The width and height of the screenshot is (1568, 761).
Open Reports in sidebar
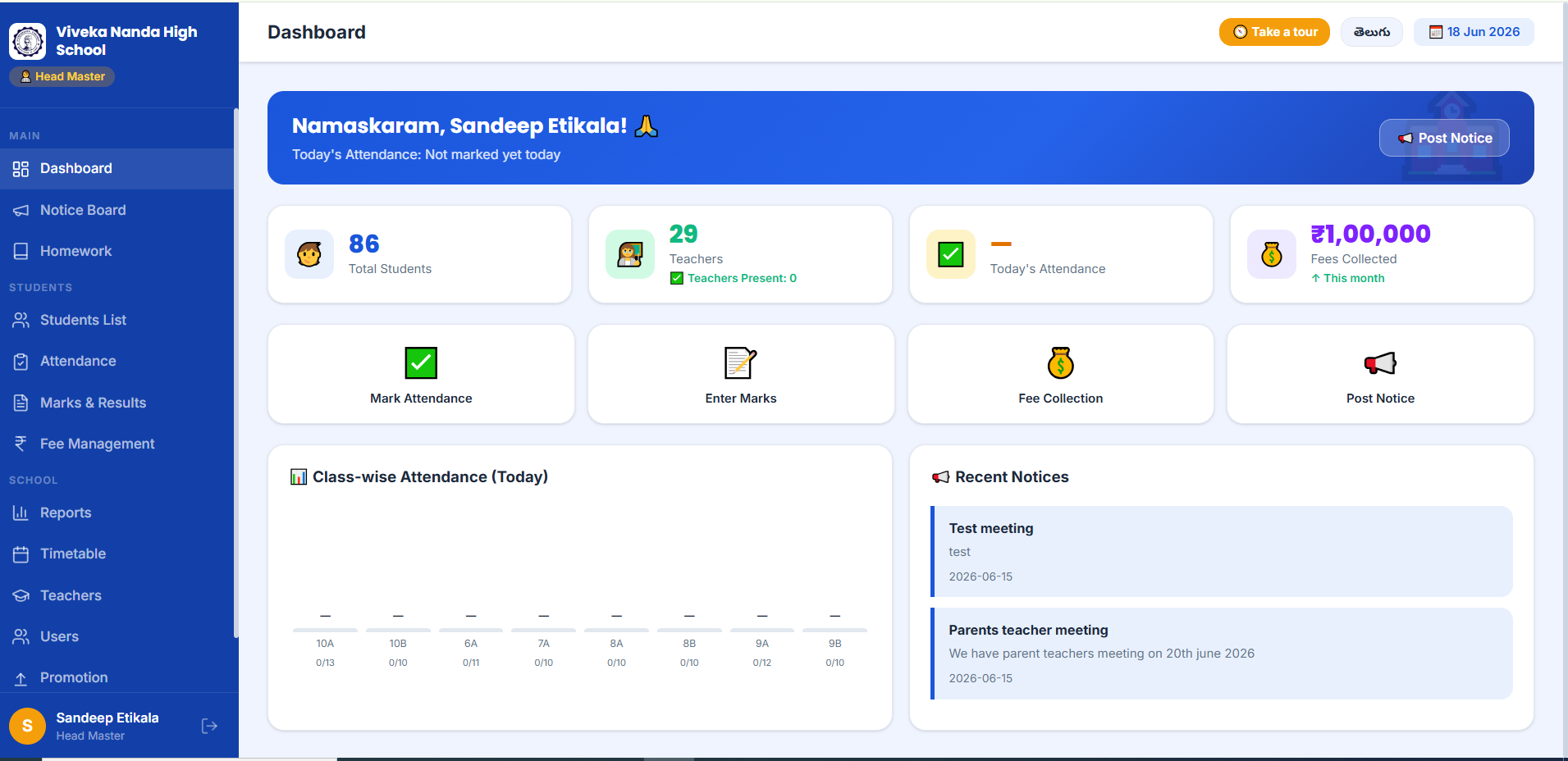click(117, 513)
